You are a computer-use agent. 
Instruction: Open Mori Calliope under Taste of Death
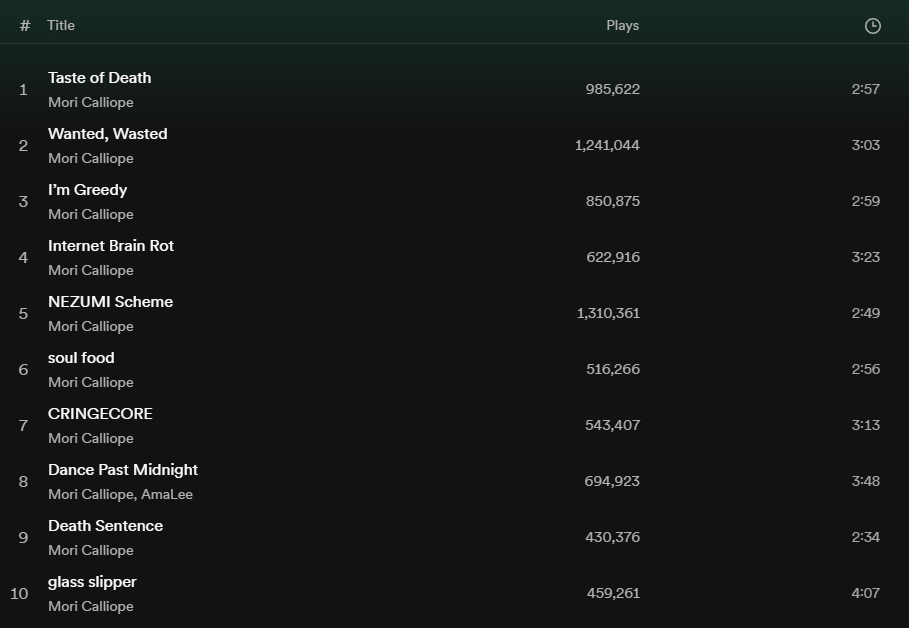coord(91,103)
